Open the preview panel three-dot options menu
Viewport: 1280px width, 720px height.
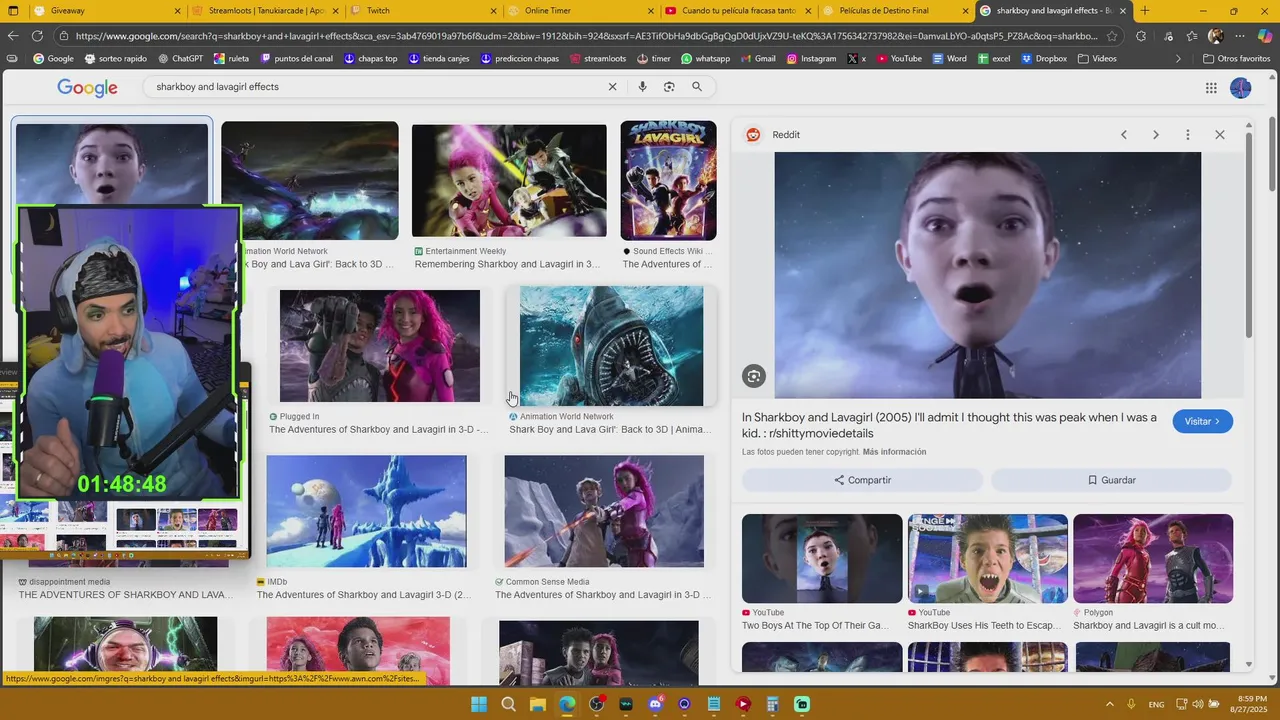(1188, 135)
